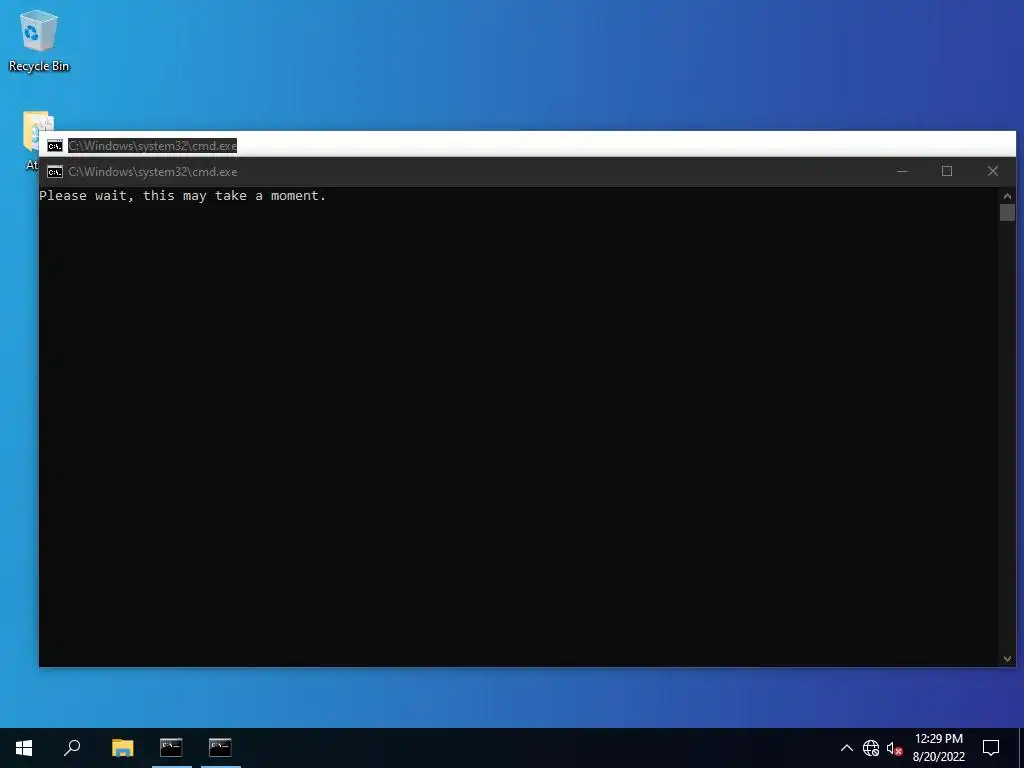
Task: Switch to second cmd taskbar icon
Action: pyautogui.click(x=221, y=748)
